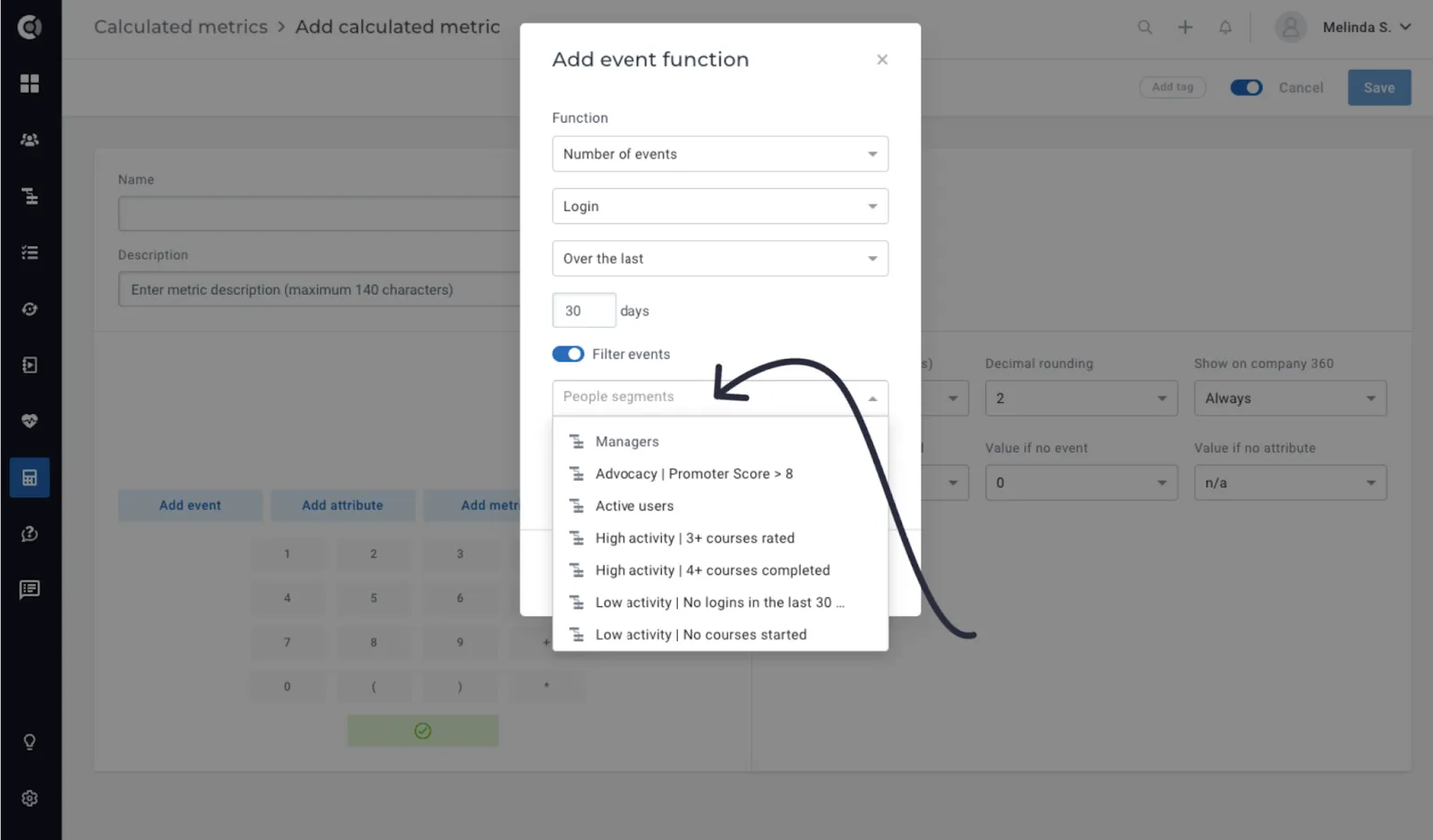Click the plus icon in top bar

[1185, 27]
